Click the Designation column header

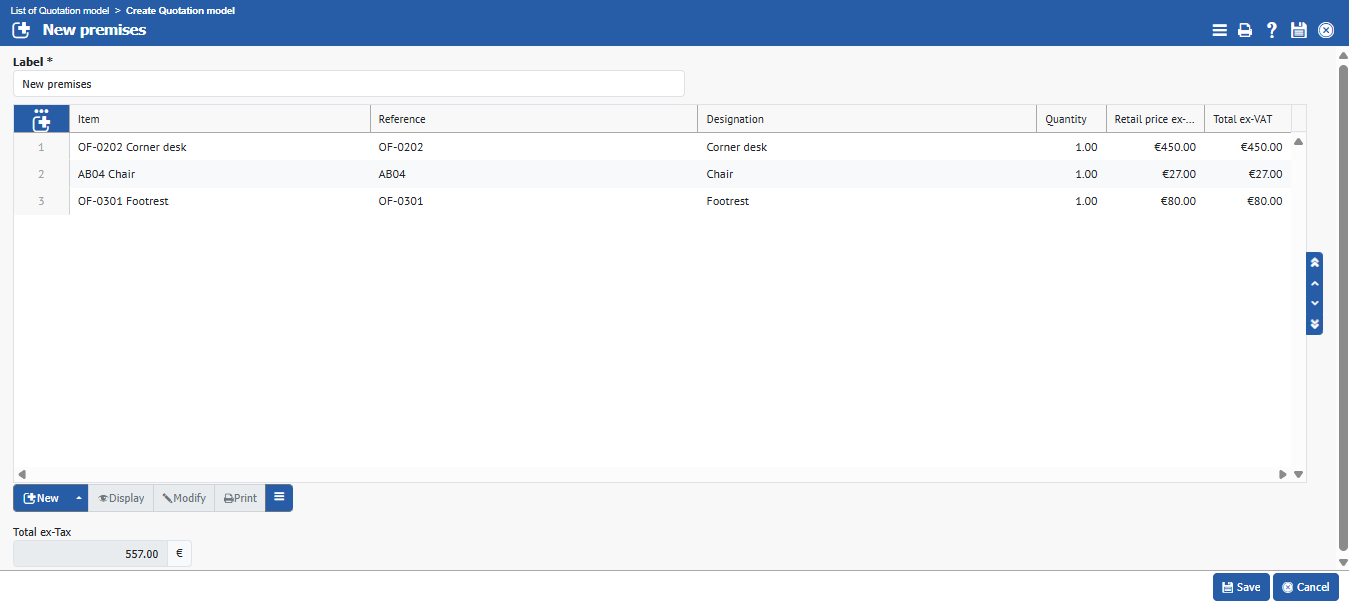tap(866, 119)
